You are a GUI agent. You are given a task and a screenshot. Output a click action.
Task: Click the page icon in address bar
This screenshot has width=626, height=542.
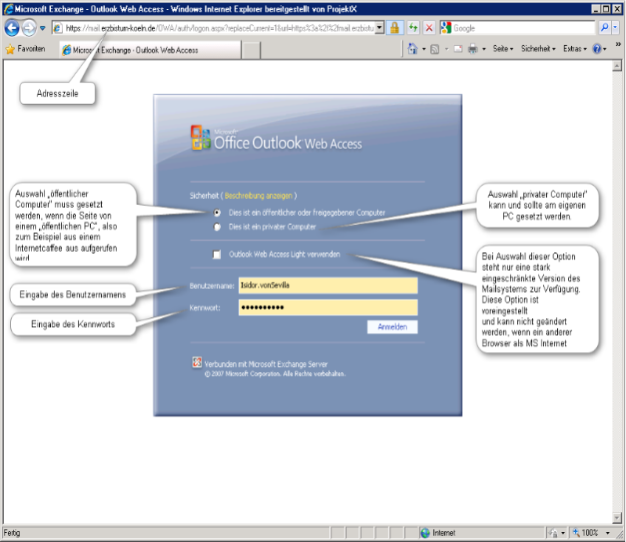[58, 28]
